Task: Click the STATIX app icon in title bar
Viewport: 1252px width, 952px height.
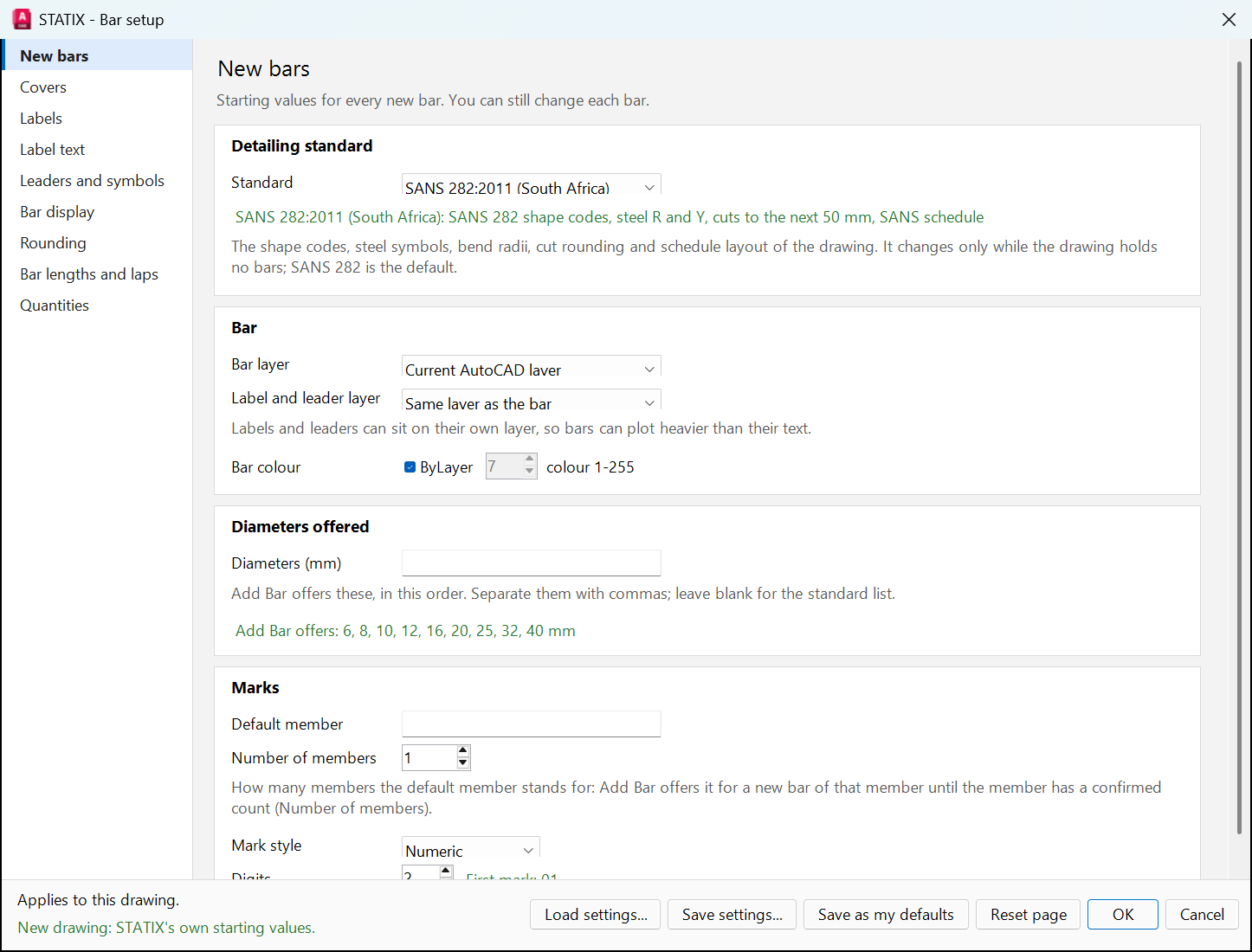Action: tap(23, 19)
